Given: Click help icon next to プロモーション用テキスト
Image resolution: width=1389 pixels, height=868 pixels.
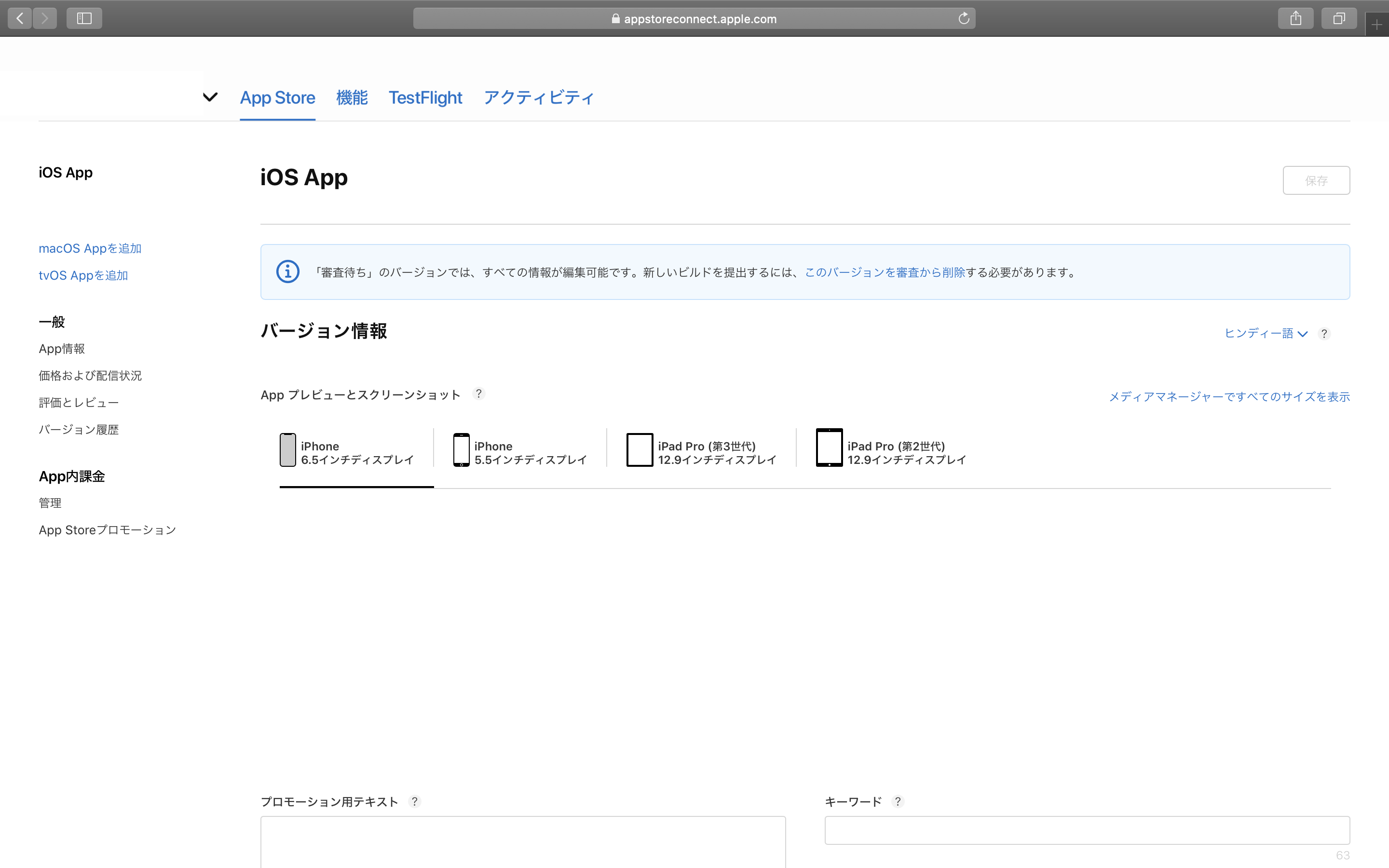Looking at the screenshot, I should point(414,801).
